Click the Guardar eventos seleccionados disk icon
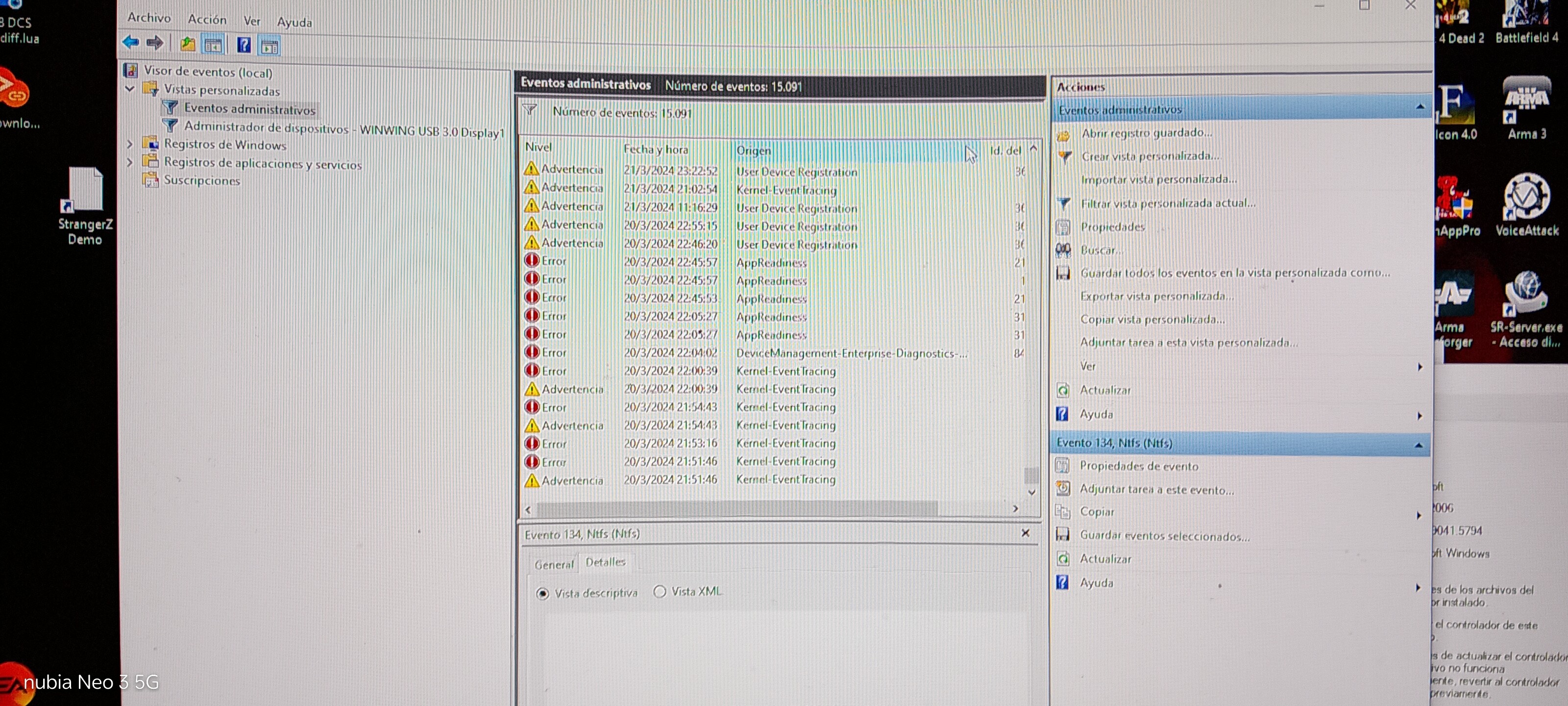The height and width of the screenshot is (706, 1568). (1062, 535)
